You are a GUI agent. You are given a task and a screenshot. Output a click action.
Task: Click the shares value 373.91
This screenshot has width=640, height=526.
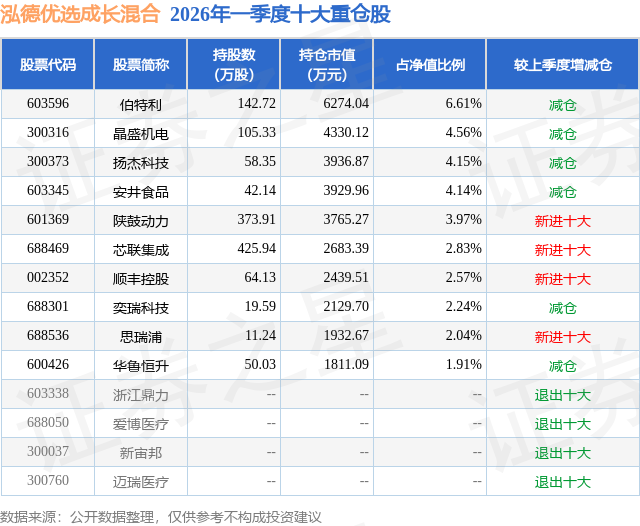point(257,220)
